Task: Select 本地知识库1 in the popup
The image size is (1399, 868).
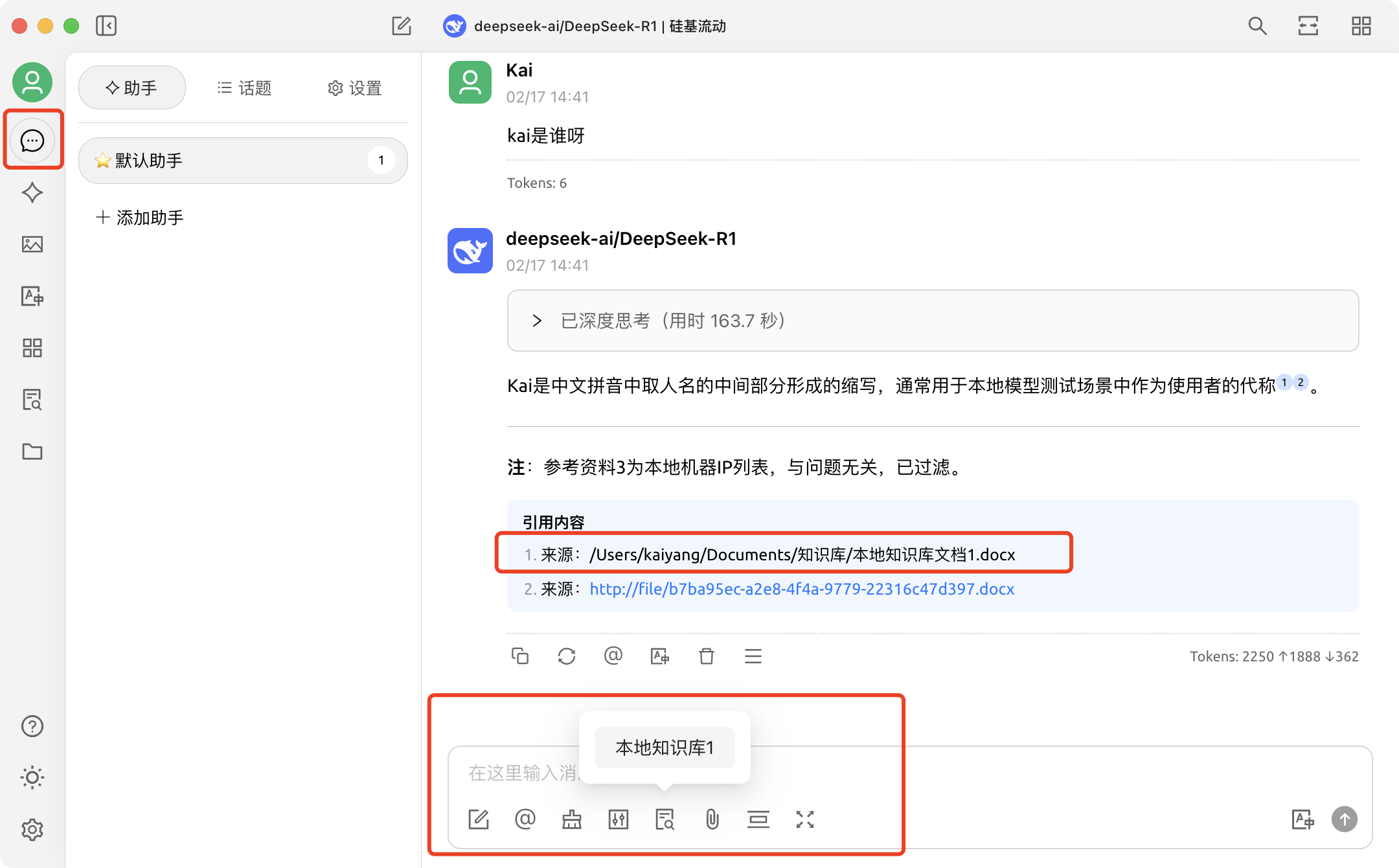Action: point(665,748)
